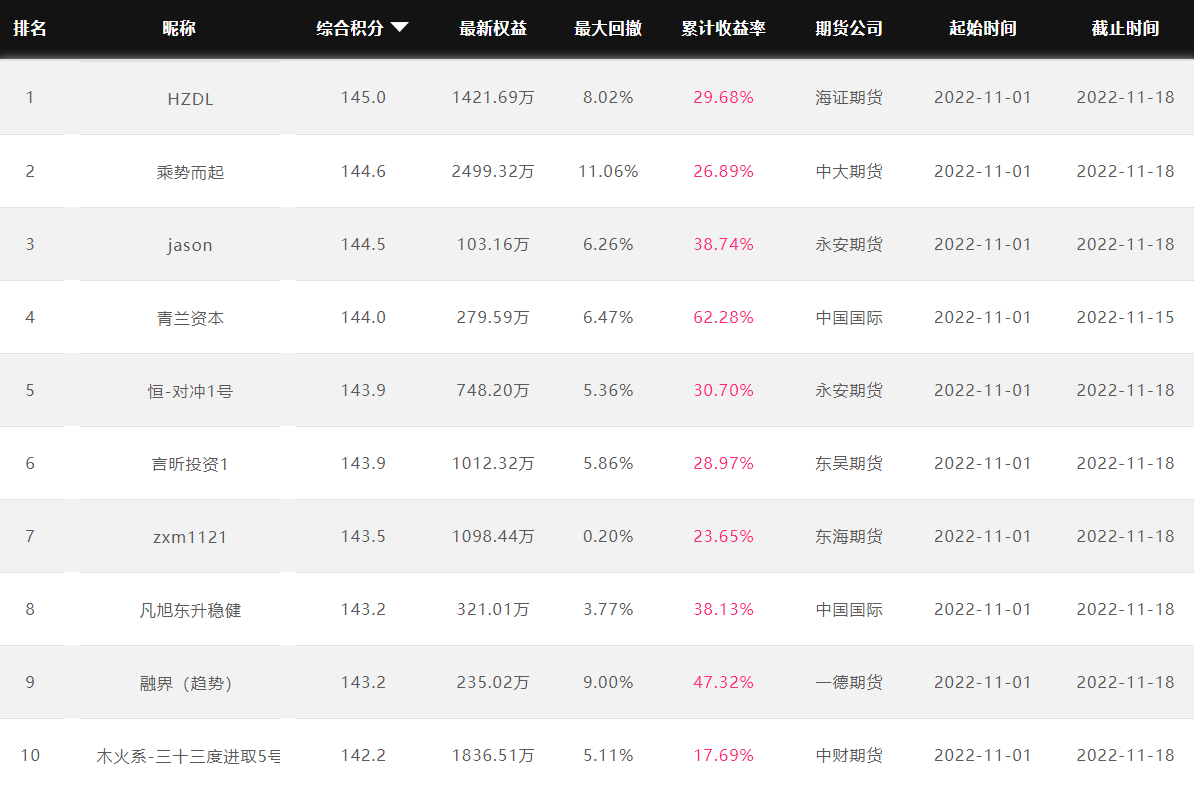This screenshot has height=788, width=1194.
Task: Select the score 144.5
Action: (363, 244)
